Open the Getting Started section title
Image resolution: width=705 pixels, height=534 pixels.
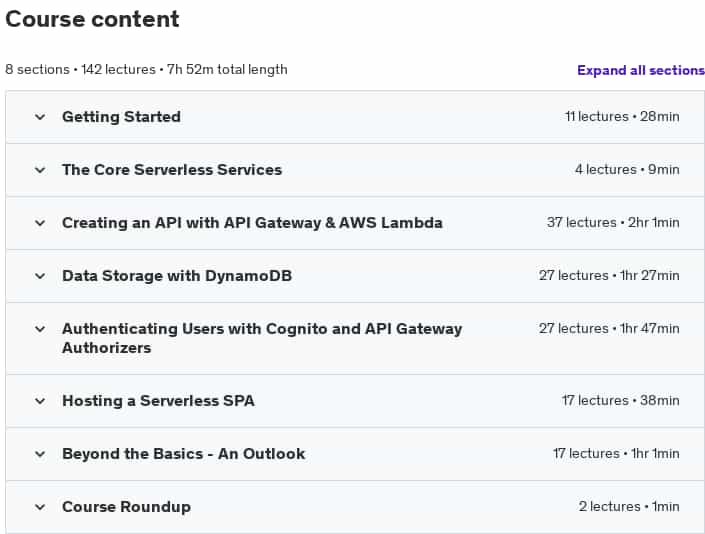pyautogui.click(x=121, y=117)
